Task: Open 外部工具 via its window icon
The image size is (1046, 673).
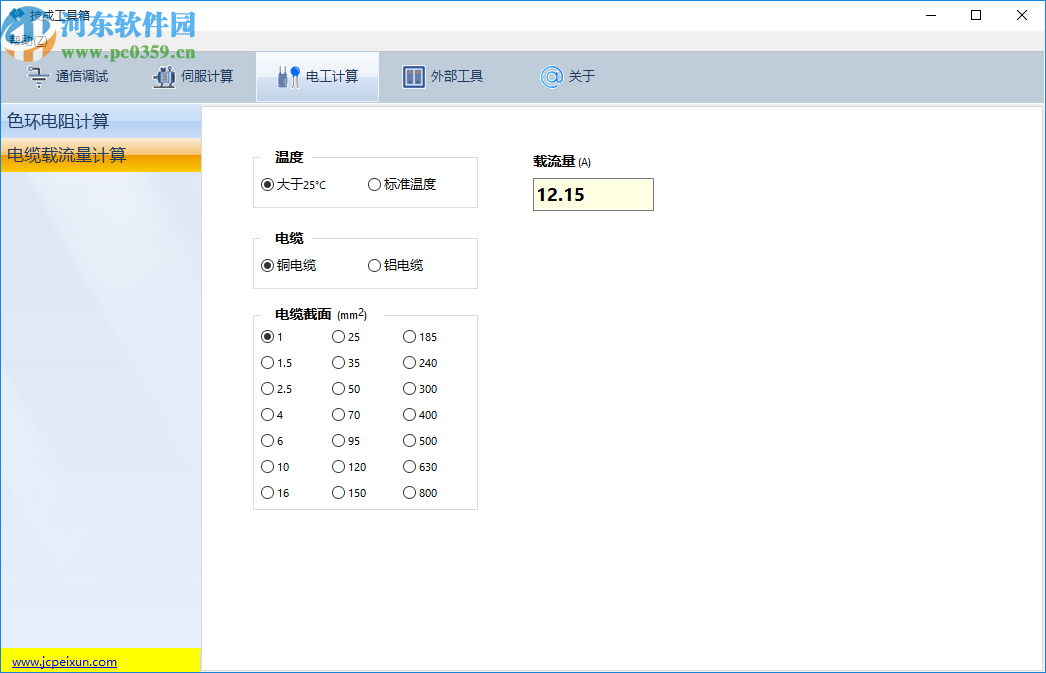Action: click(x=415, y=76)
